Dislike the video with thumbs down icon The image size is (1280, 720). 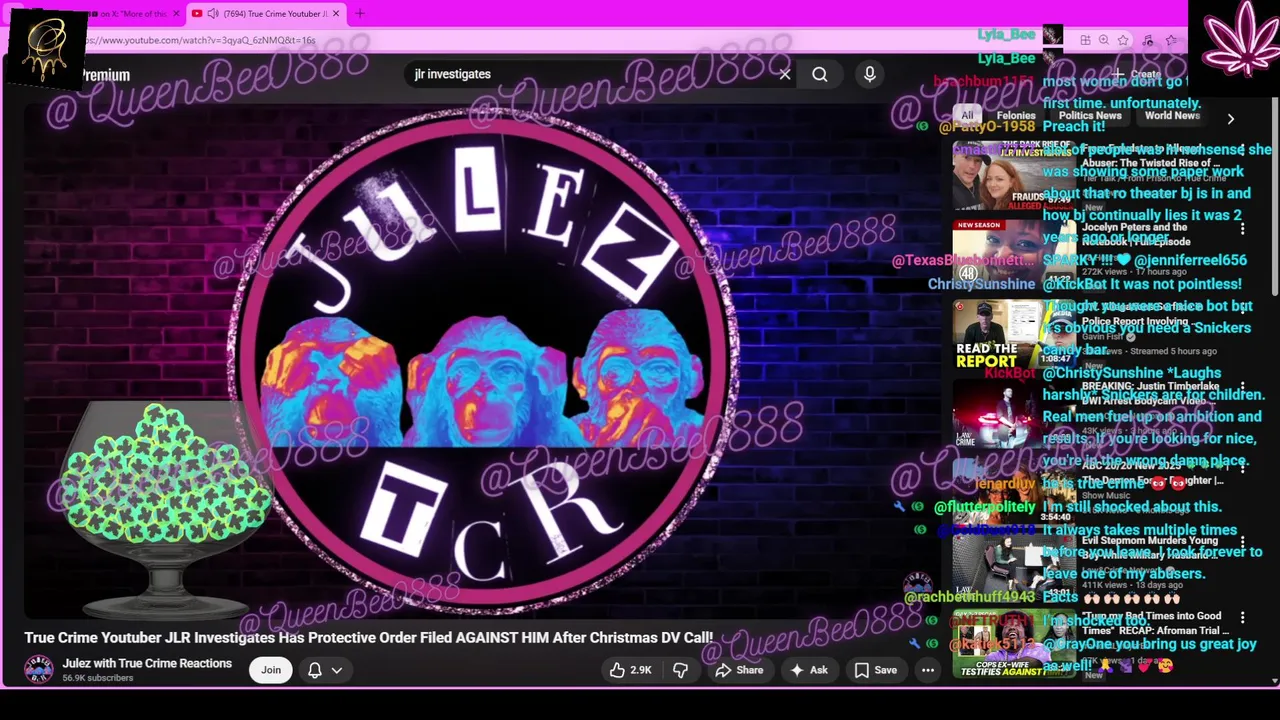point(680,670)
